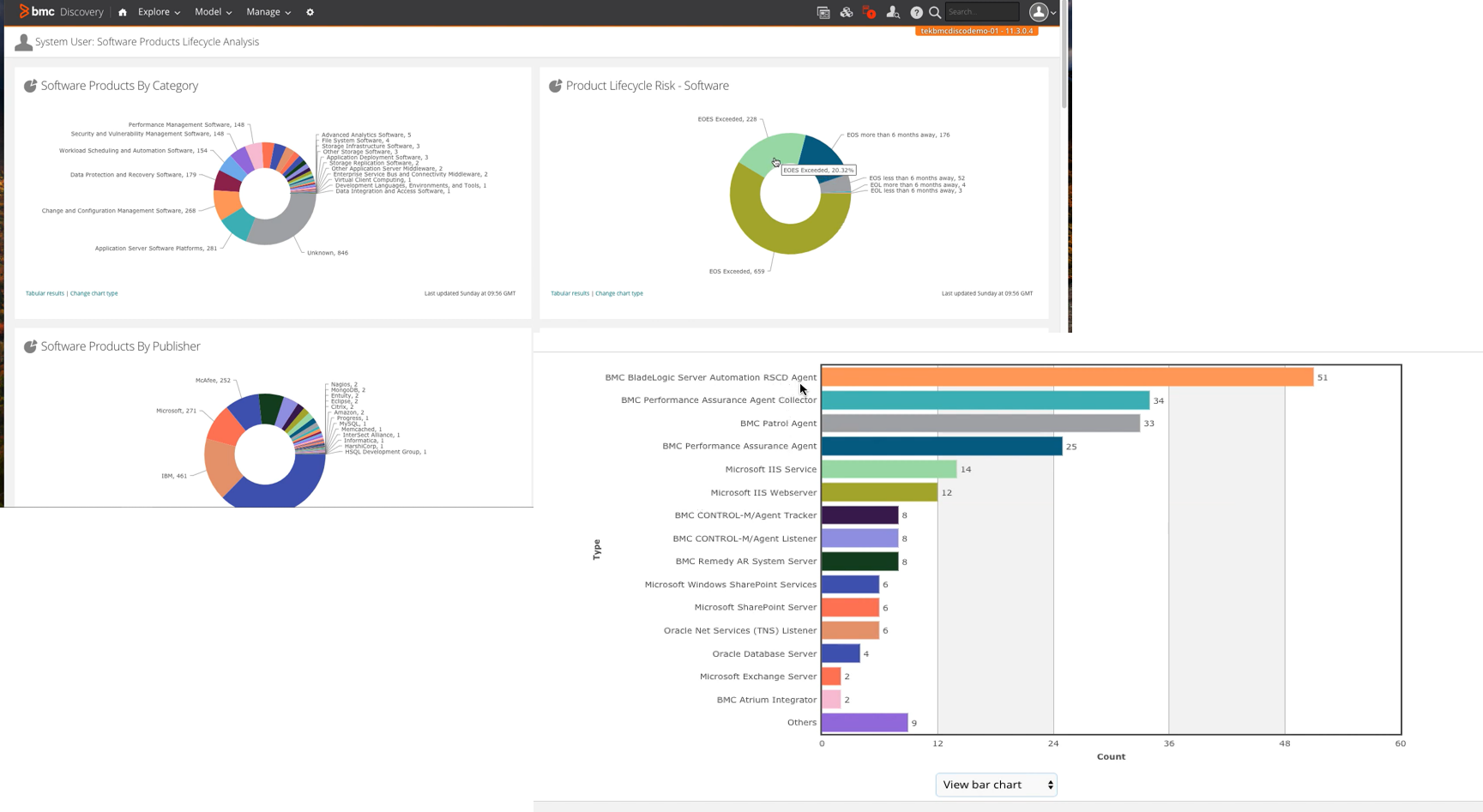Click the 'Unknown, 846' pie label
Image resolution: width=1483 pixels, height=812 pixels.
[x=328, y=253]
